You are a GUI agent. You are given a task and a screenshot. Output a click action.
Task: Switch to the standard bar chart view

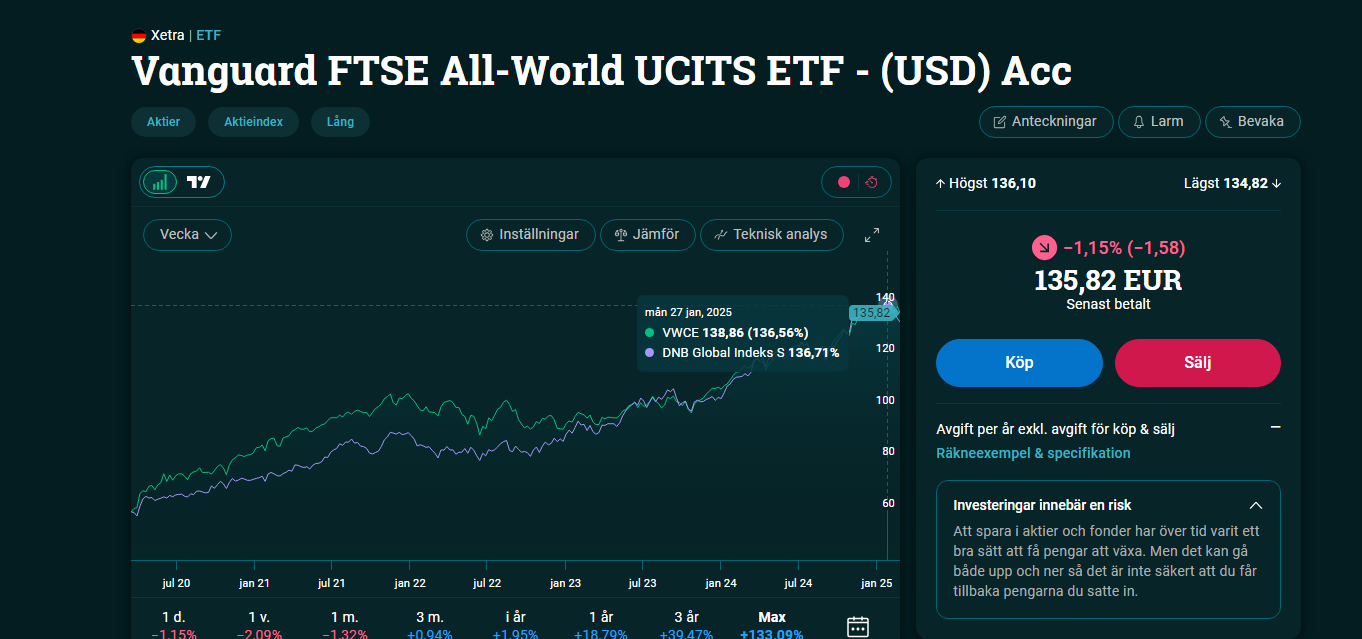pyautogui.click(x=160, y=182)
